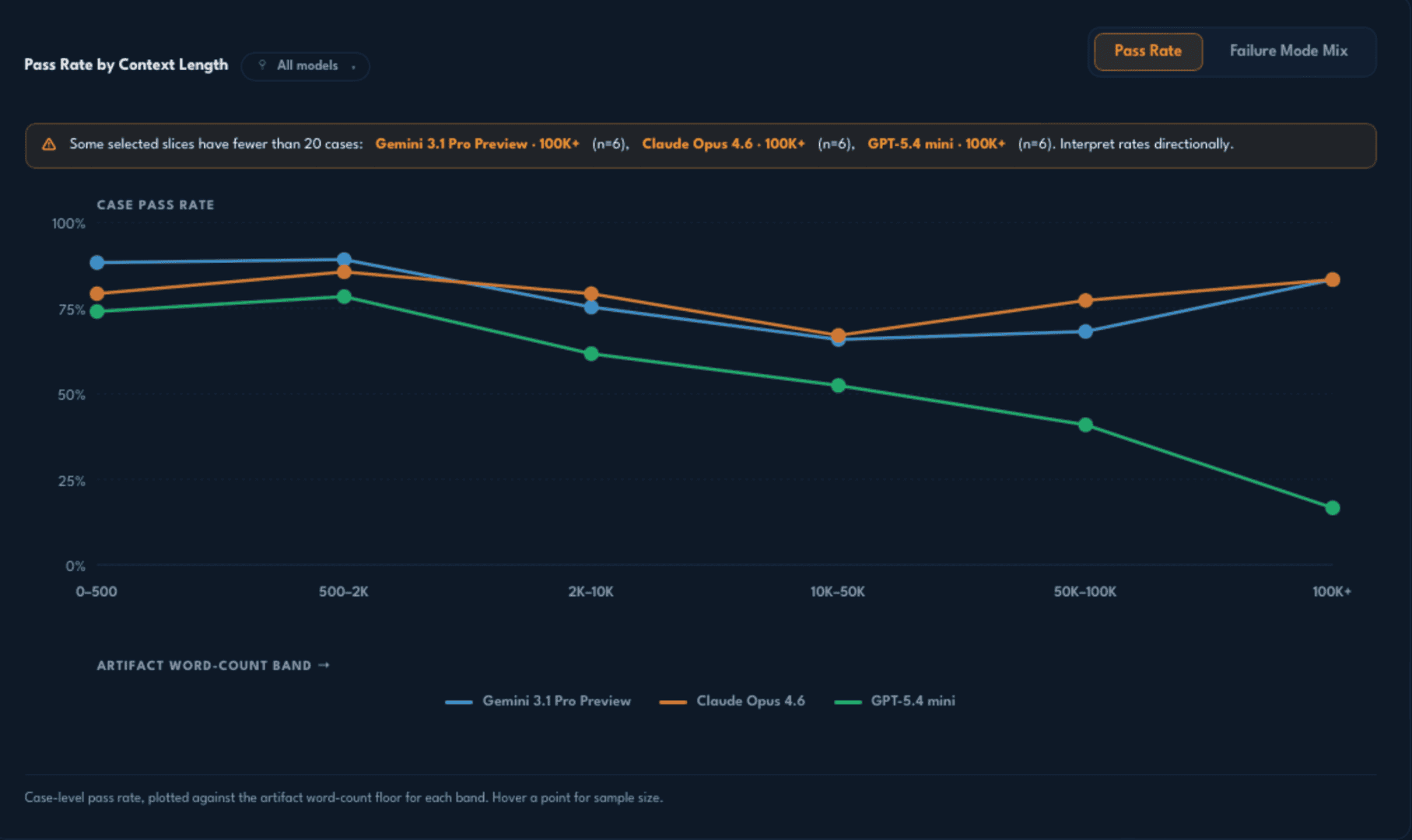
Task: Toggle Claude Opus 4.6 legend entry
Action: coord(732,702)
